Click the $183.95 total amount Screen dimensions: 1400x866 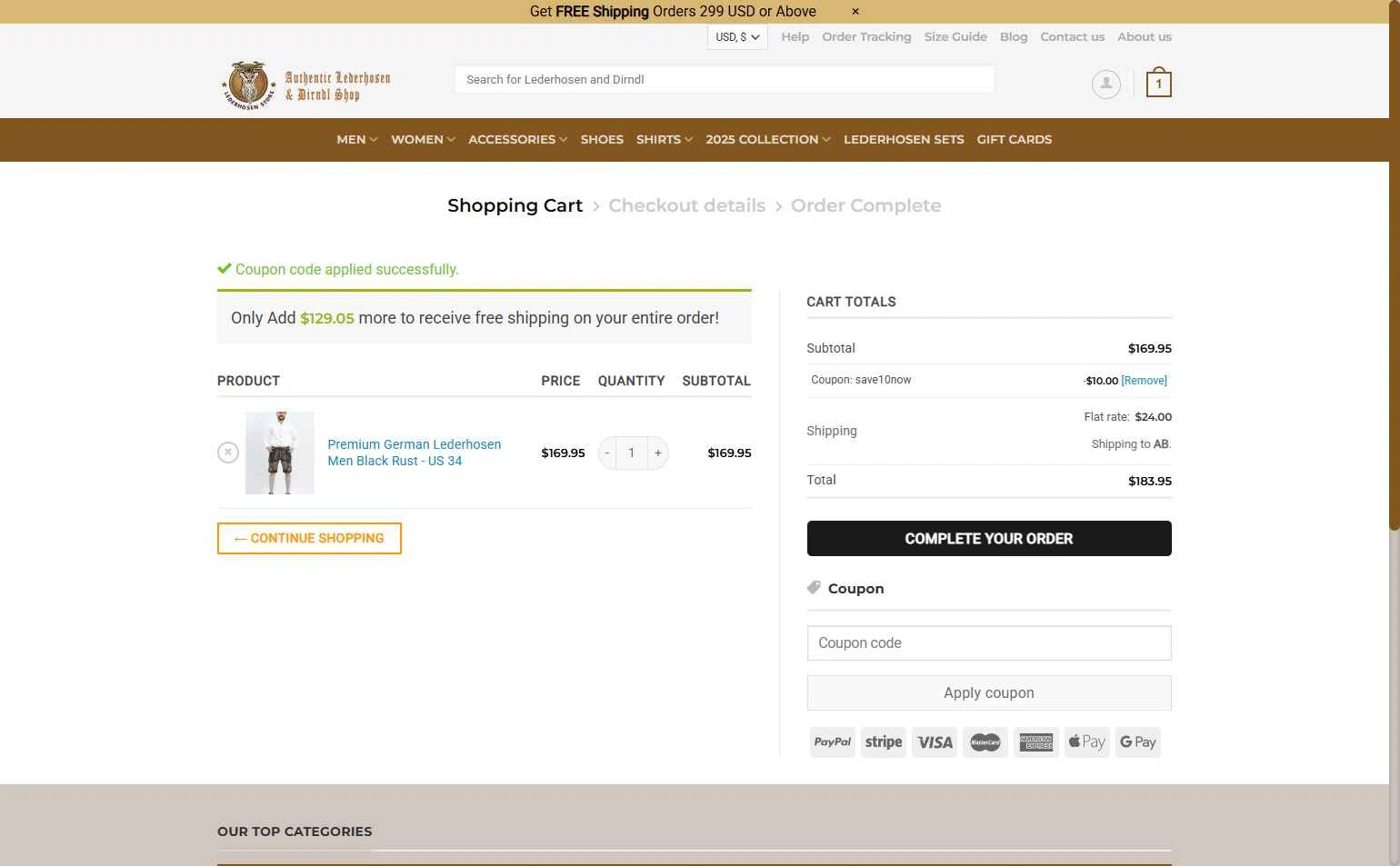1150,481
